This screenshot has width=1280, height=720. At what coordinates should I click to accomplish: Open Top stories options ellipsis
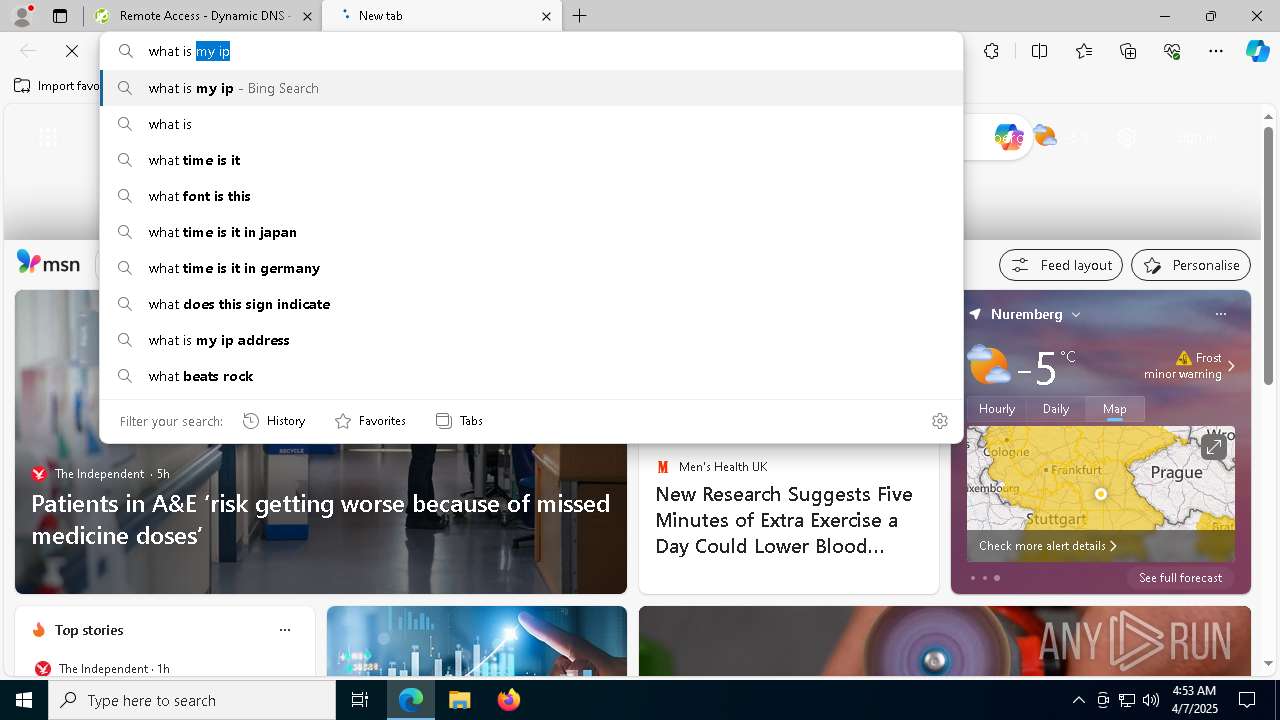click(285, 630)
